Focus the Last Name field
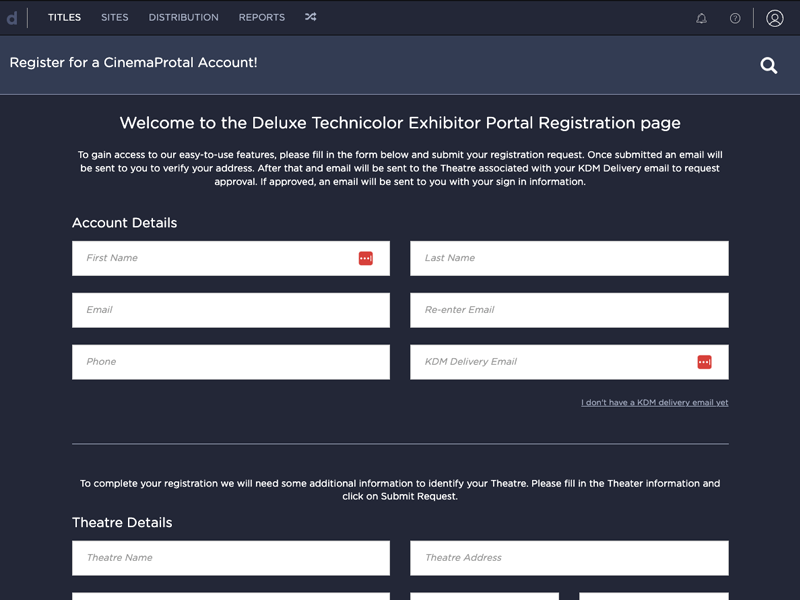The image size is (800, 600). click(569, 258)
